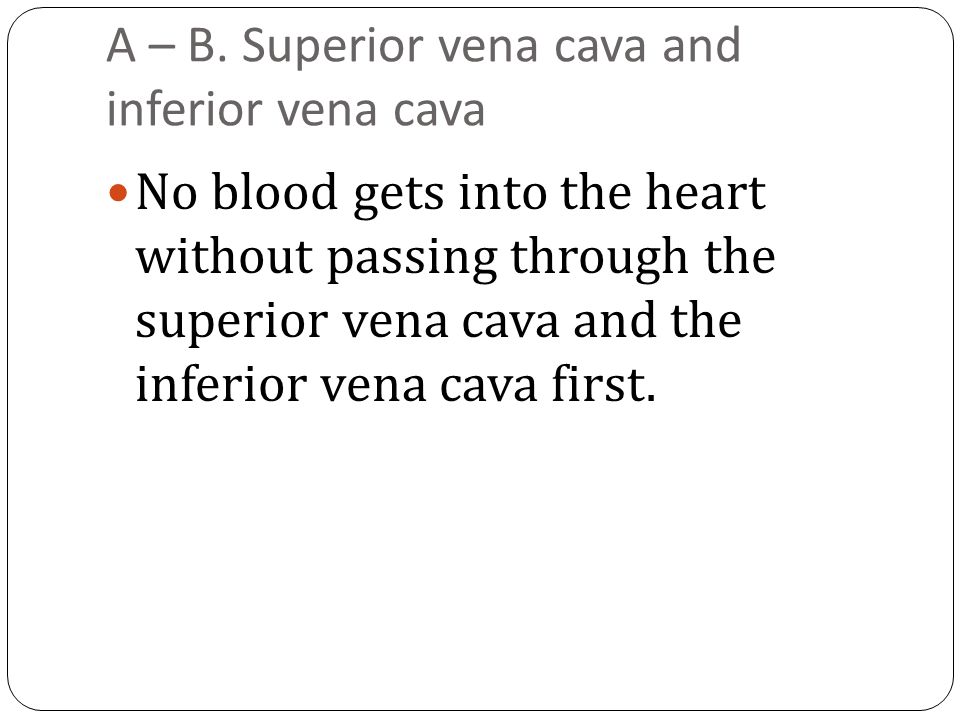960x720 pixels.
Task: Select the word "passing"
Action: [x=412, y=260]
